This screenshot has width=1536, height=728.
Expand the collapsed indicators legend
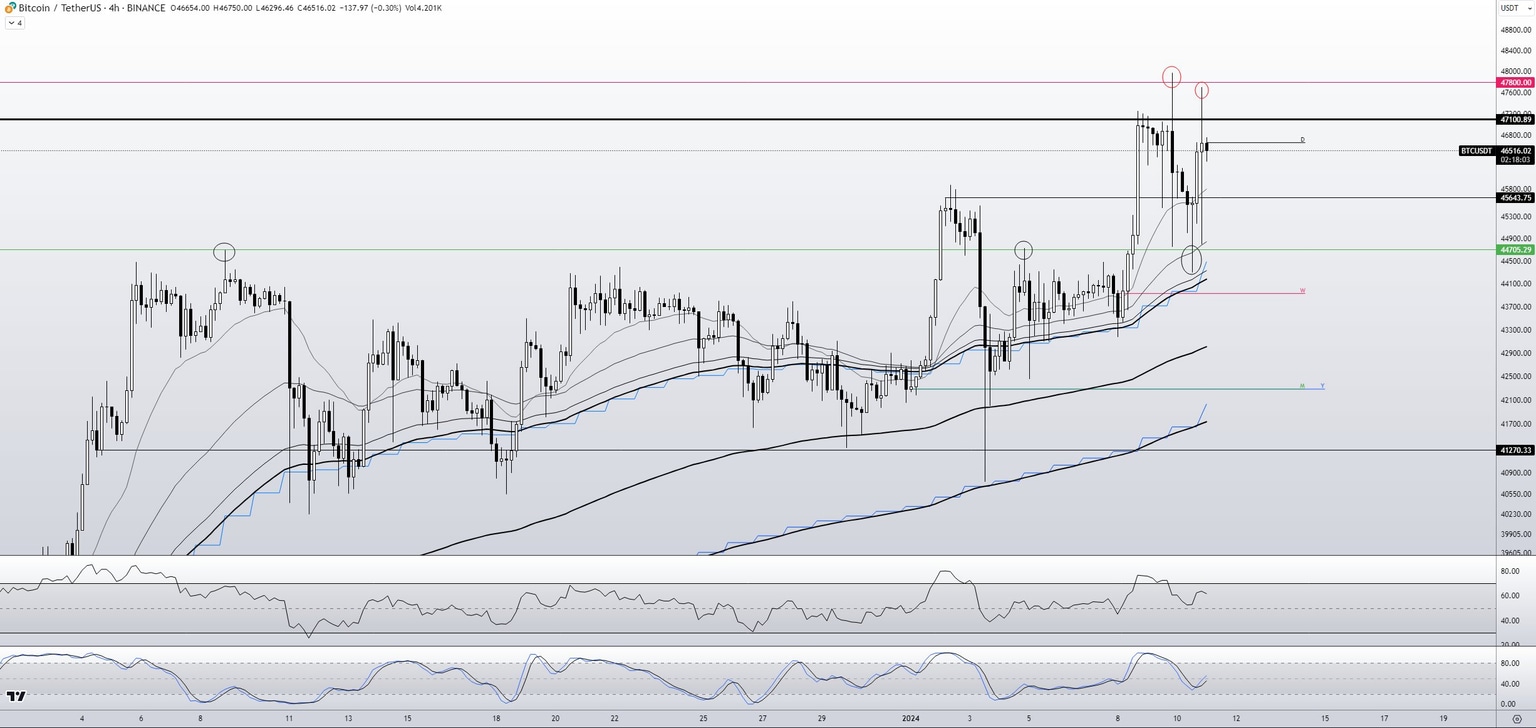pos(14,22)
